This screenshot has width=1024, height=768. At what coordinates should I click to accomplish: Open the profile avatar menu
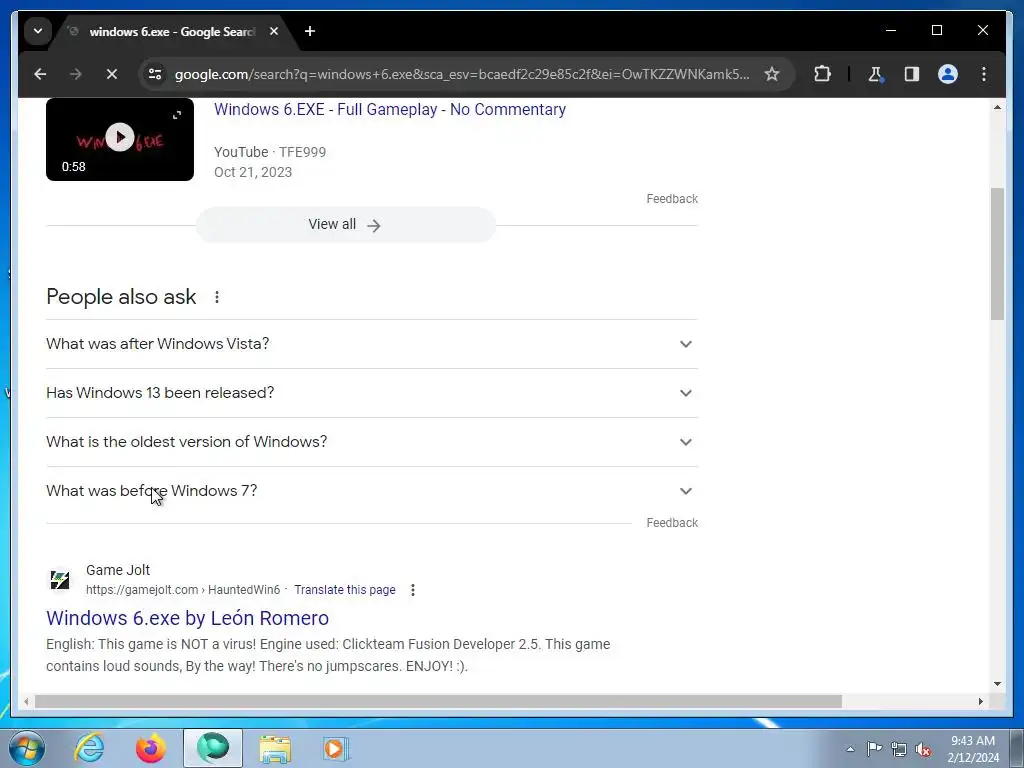pyautogui.click(x=948, y=74)
